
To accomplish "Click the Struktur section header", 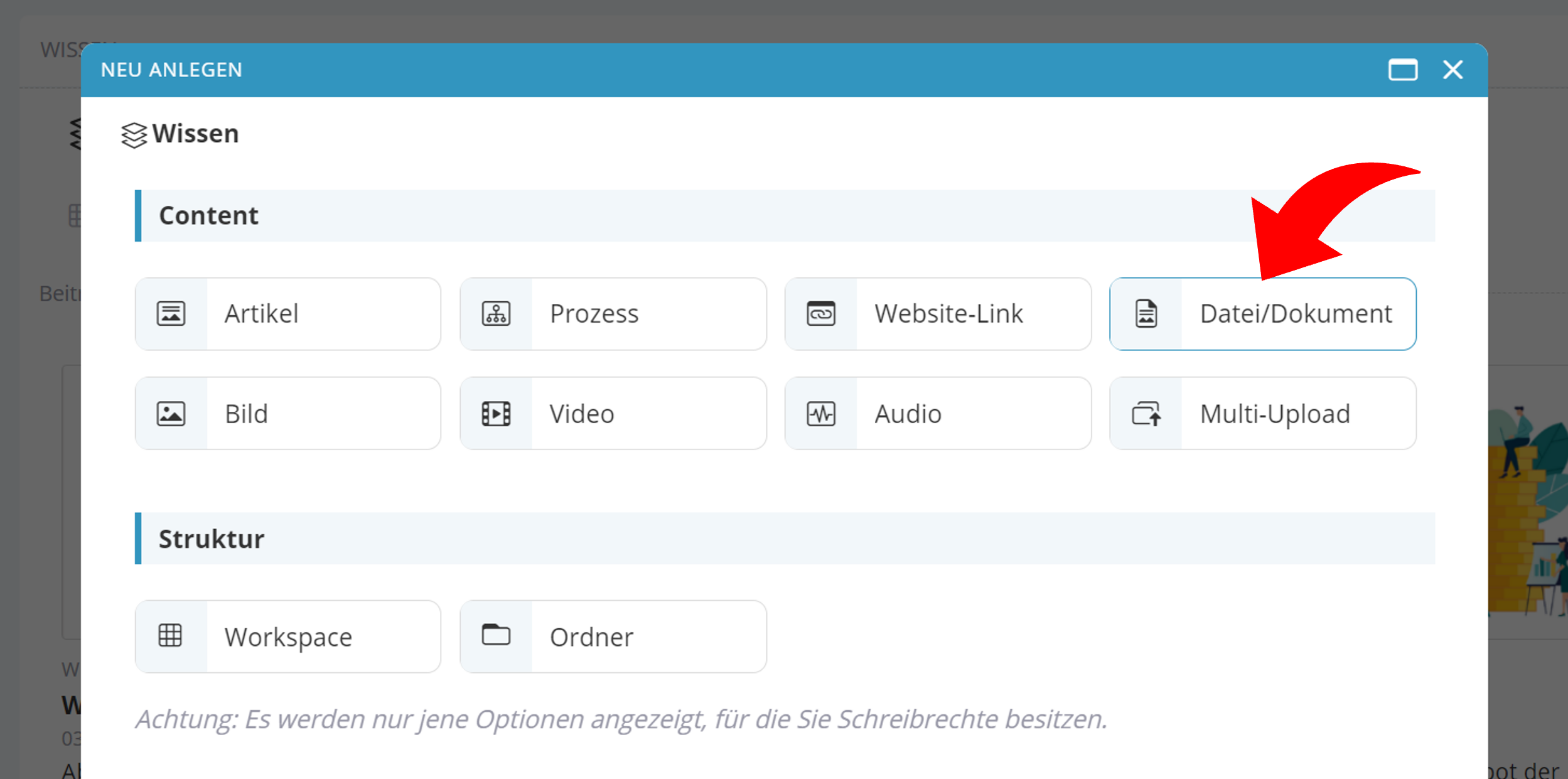I will point(785,539).
